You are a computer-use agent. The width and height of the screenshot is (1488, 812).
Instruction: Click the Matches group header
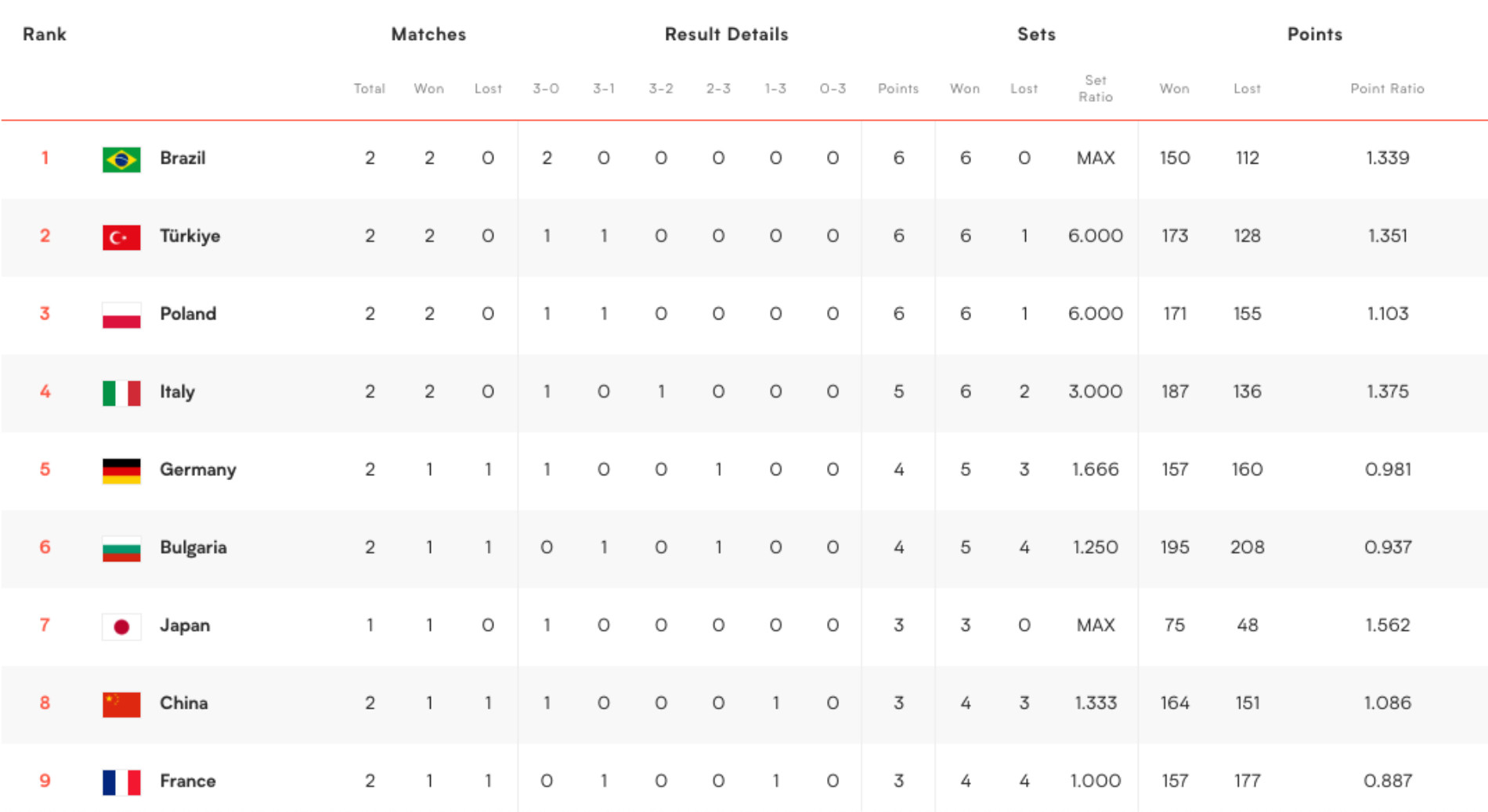coord(428,34)
